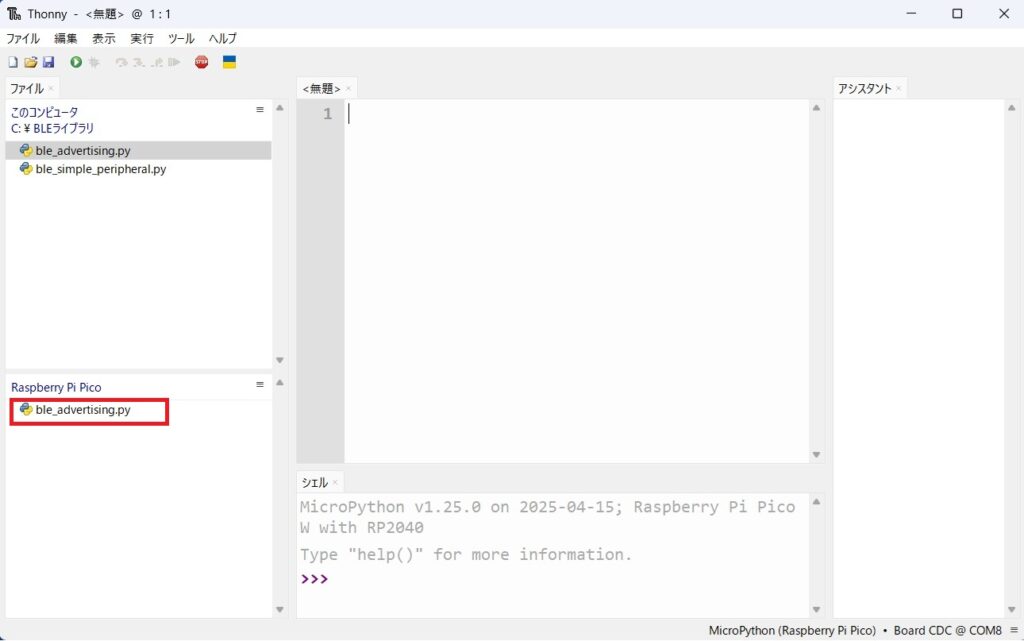This screenshot has width=1024, height=641.
Task: Click the C: ¥ BLEライブラリ path link
Action: (52, 128)
